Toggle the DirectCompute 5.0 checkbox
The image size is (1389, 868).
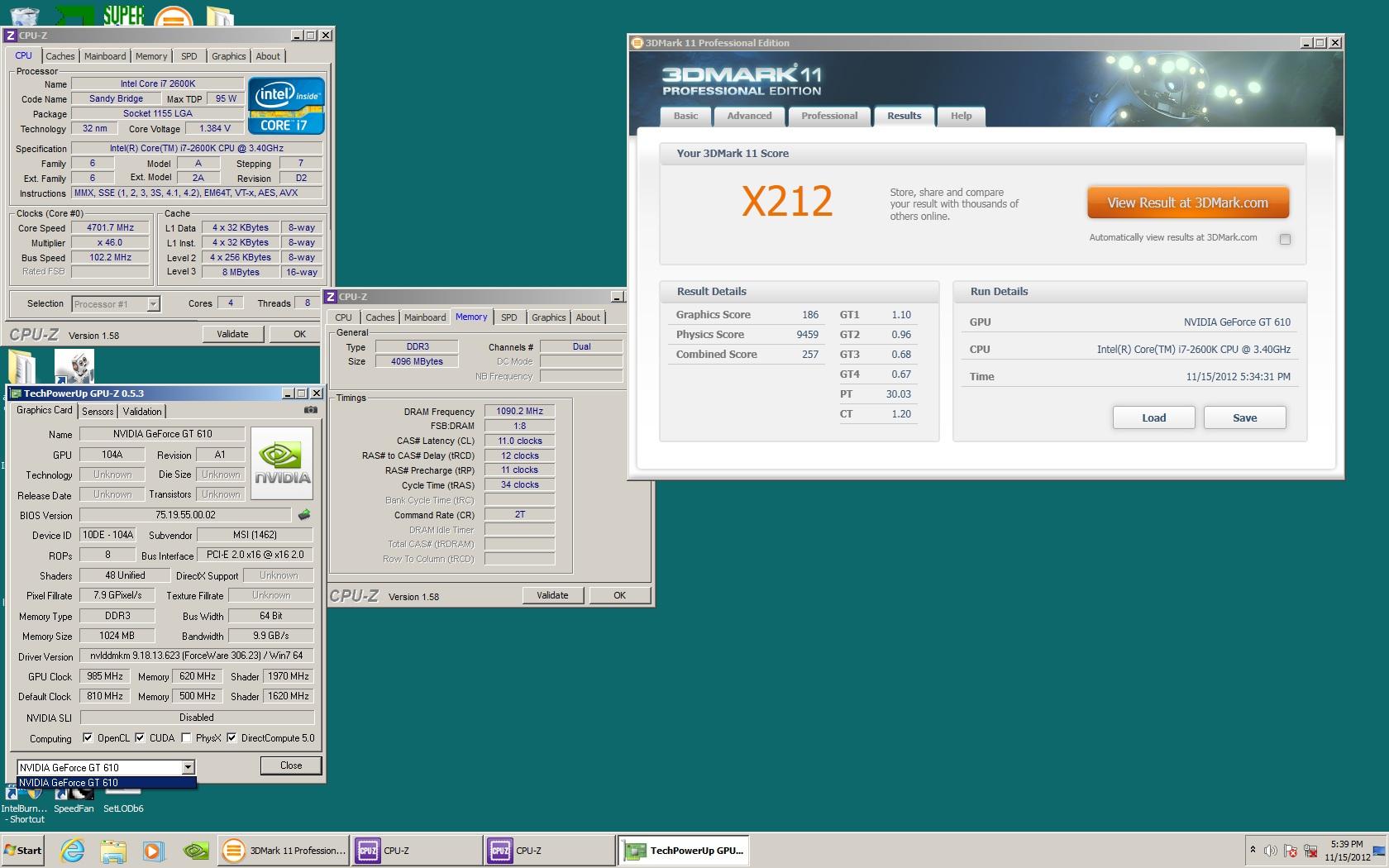click(x=231, y=738)
